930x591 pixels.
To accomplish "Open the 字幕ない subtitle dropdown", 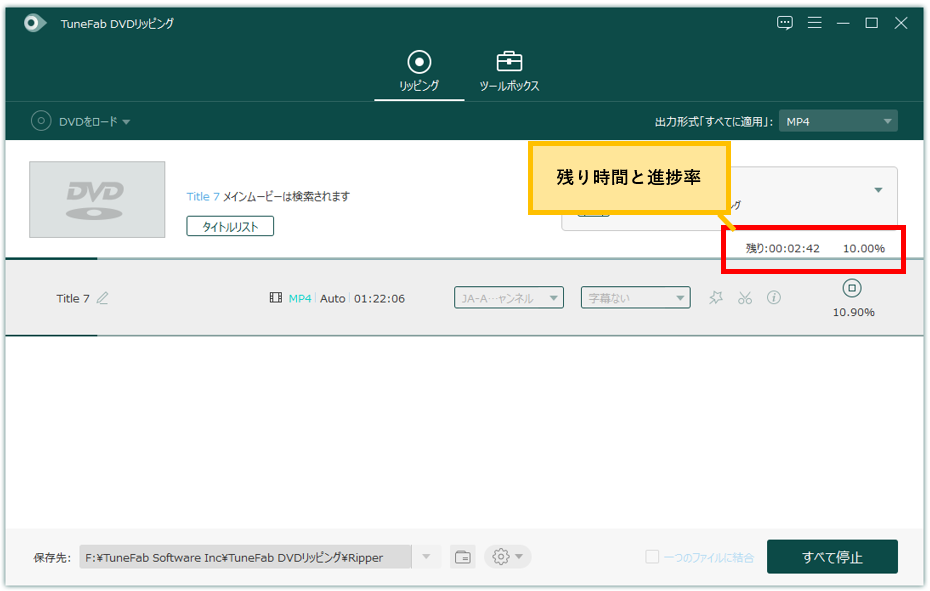I will point(635,298).
